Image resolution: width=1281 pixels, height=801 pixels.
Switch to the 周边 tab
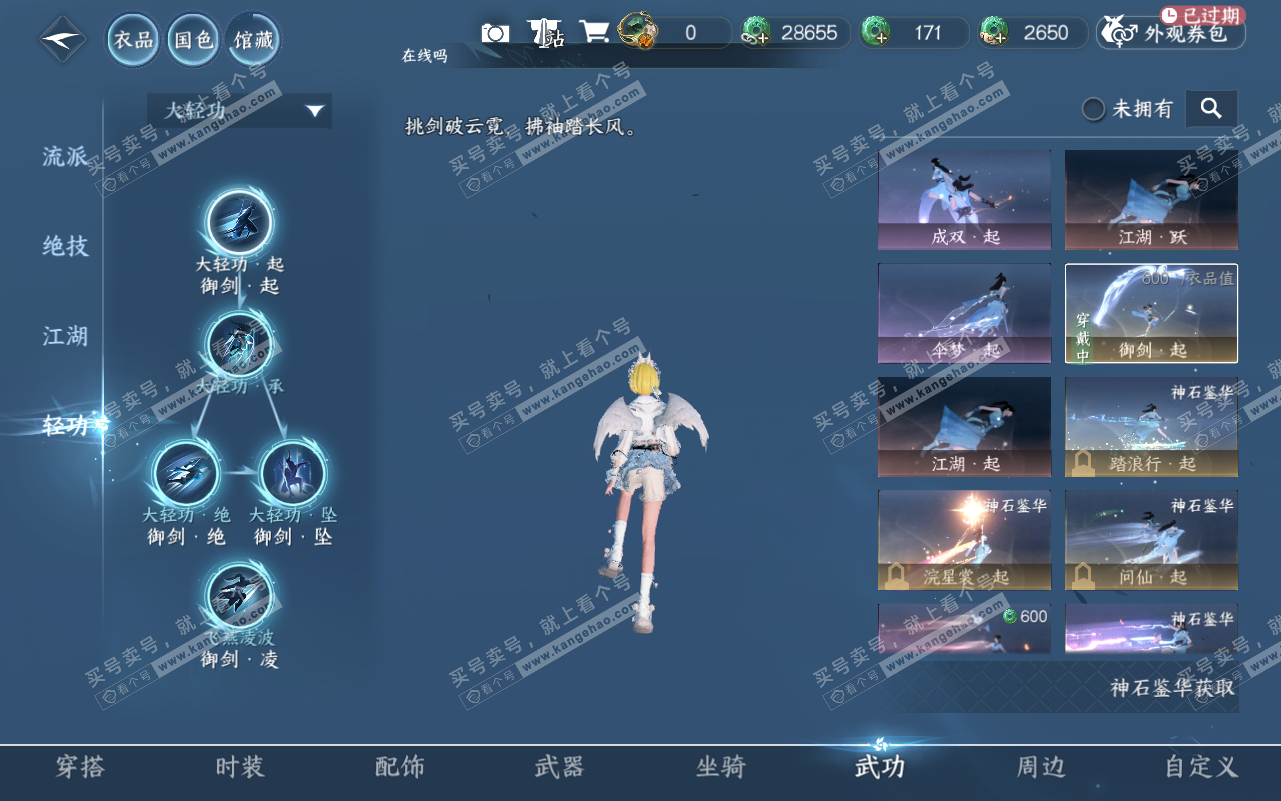[1041, 767]
